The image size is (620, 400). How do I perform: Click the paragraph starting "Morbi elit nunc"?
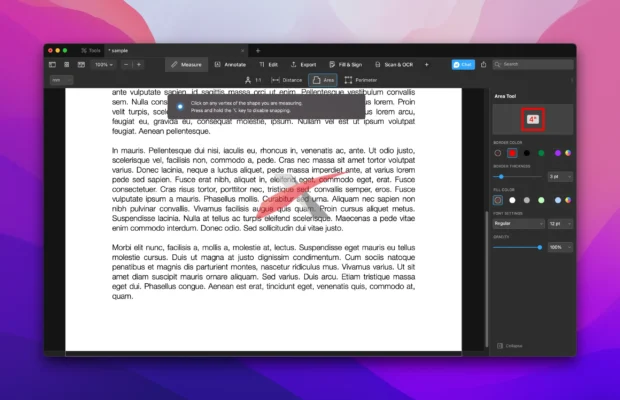263,272
